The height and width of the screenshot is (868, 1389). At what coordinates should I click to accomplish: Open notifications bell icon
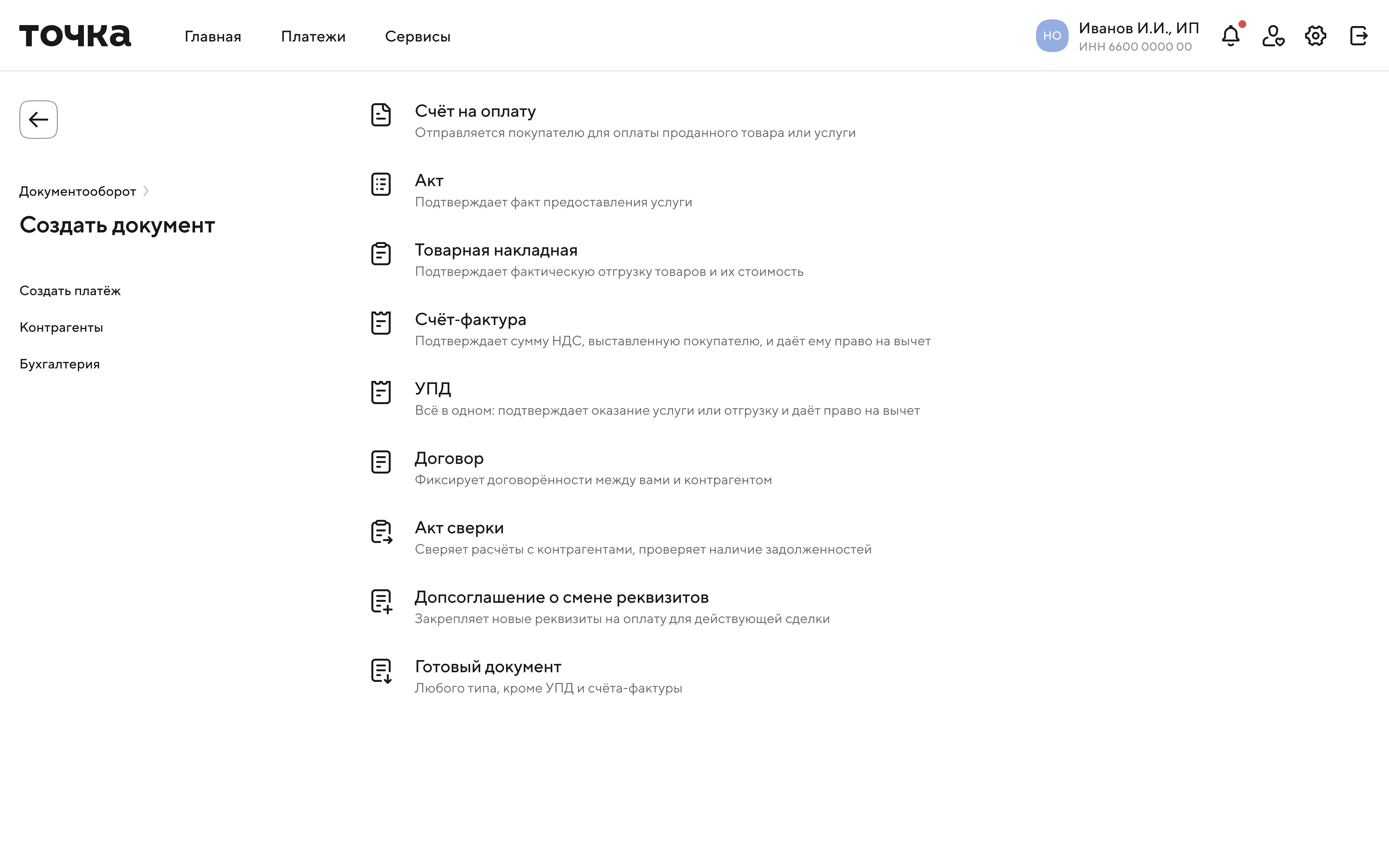tap(1230, 36)
